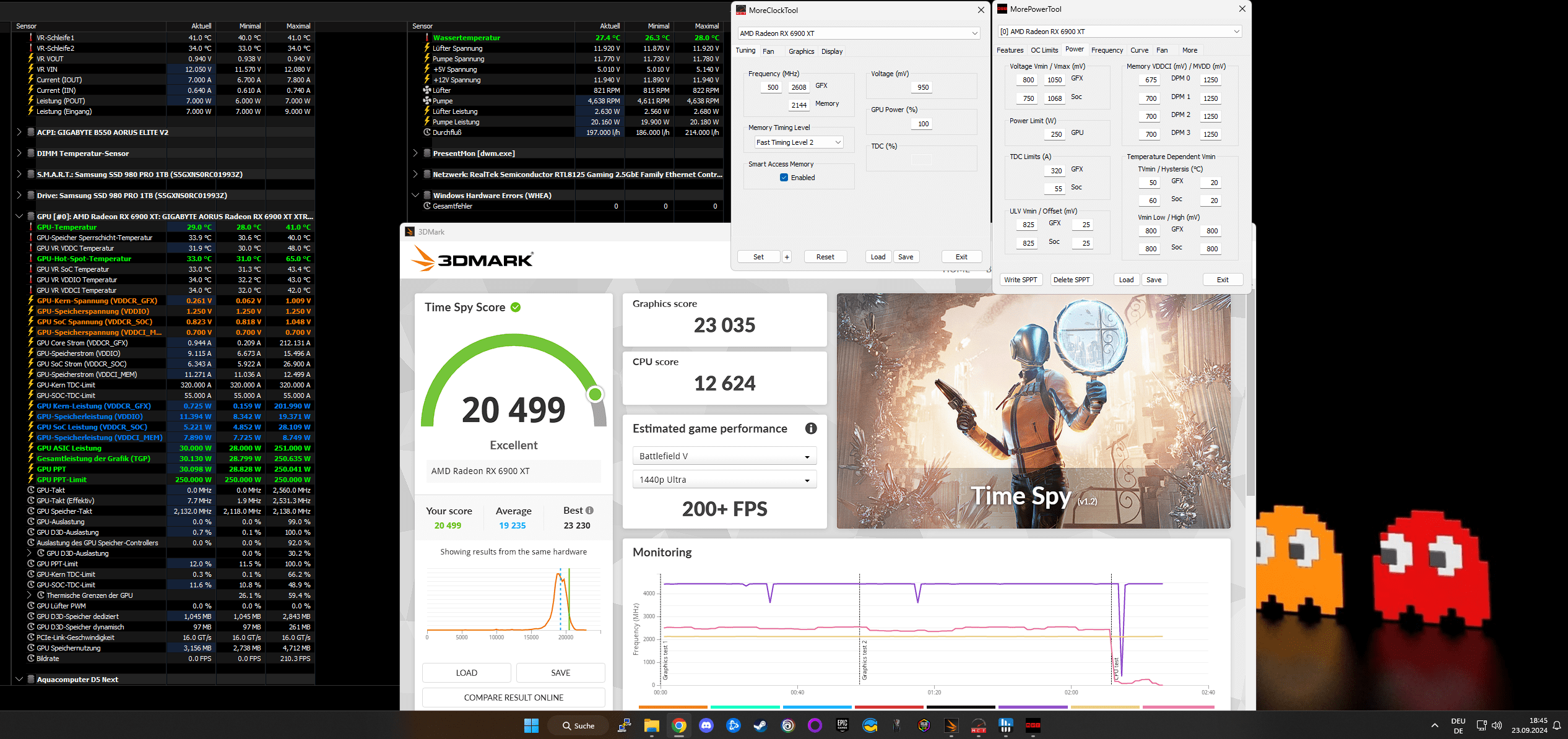Screen dimensions: 1568x739
Task: Open the Memory Timing Level dropdown
Action: tap(798, 142)
